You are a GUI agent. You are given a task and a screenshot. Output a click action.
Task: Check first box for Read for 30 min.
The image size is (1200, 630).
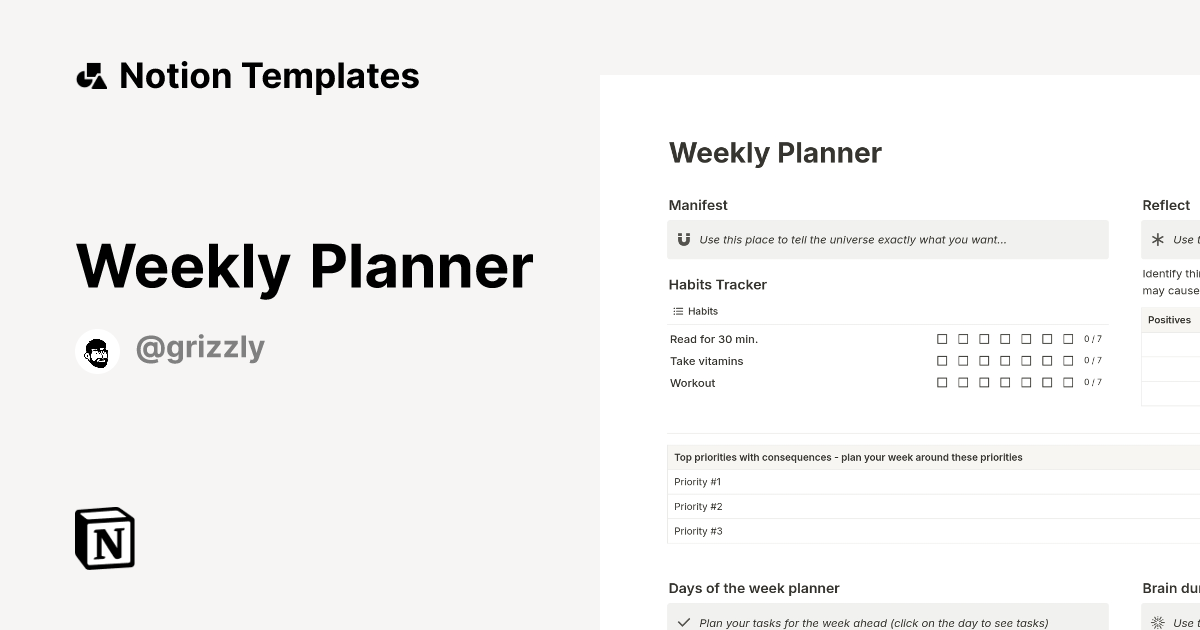click(x=942, y=339)
